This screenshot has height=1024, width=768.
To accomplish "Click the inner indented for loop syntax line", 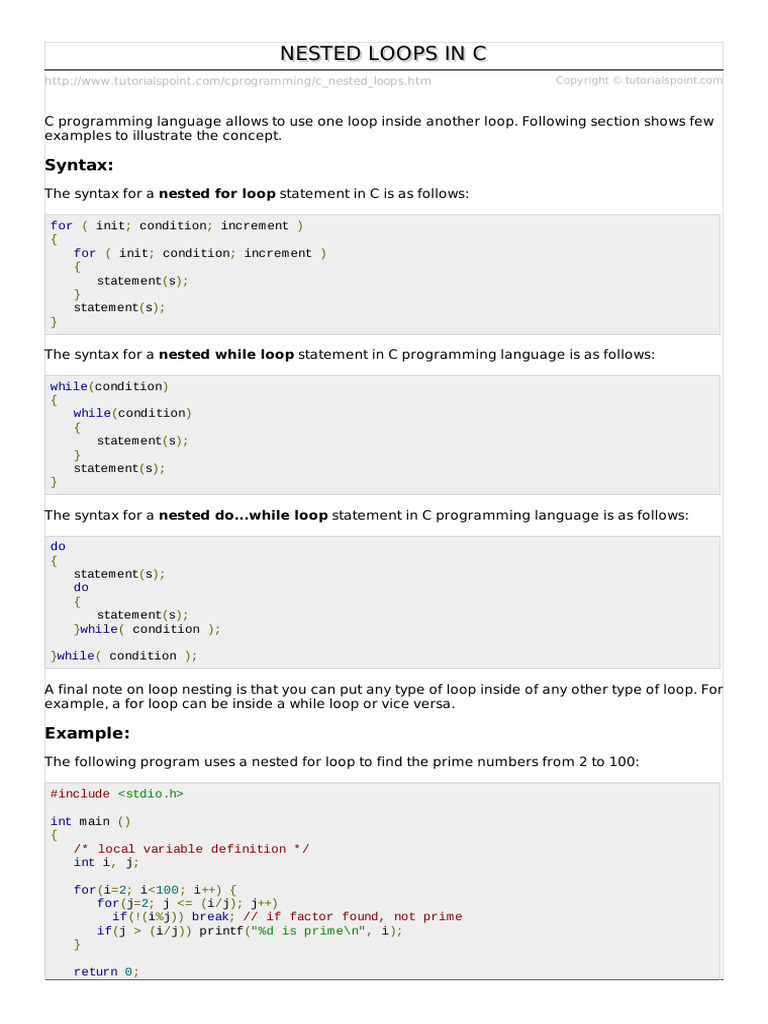I will click(200, 253).
